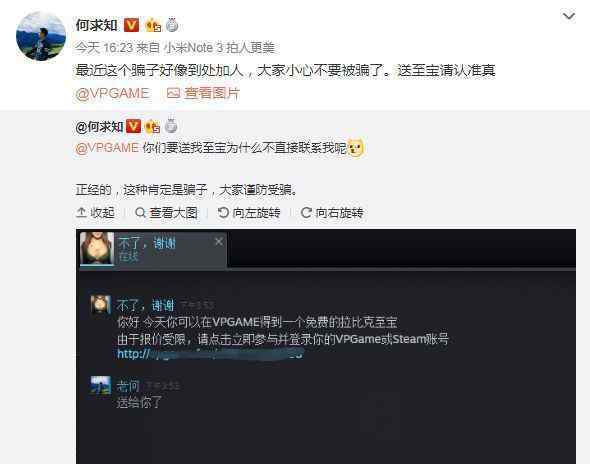Open @何求知 name in reposted message
This screenshot has height=464, width=590.
point(99,127)
